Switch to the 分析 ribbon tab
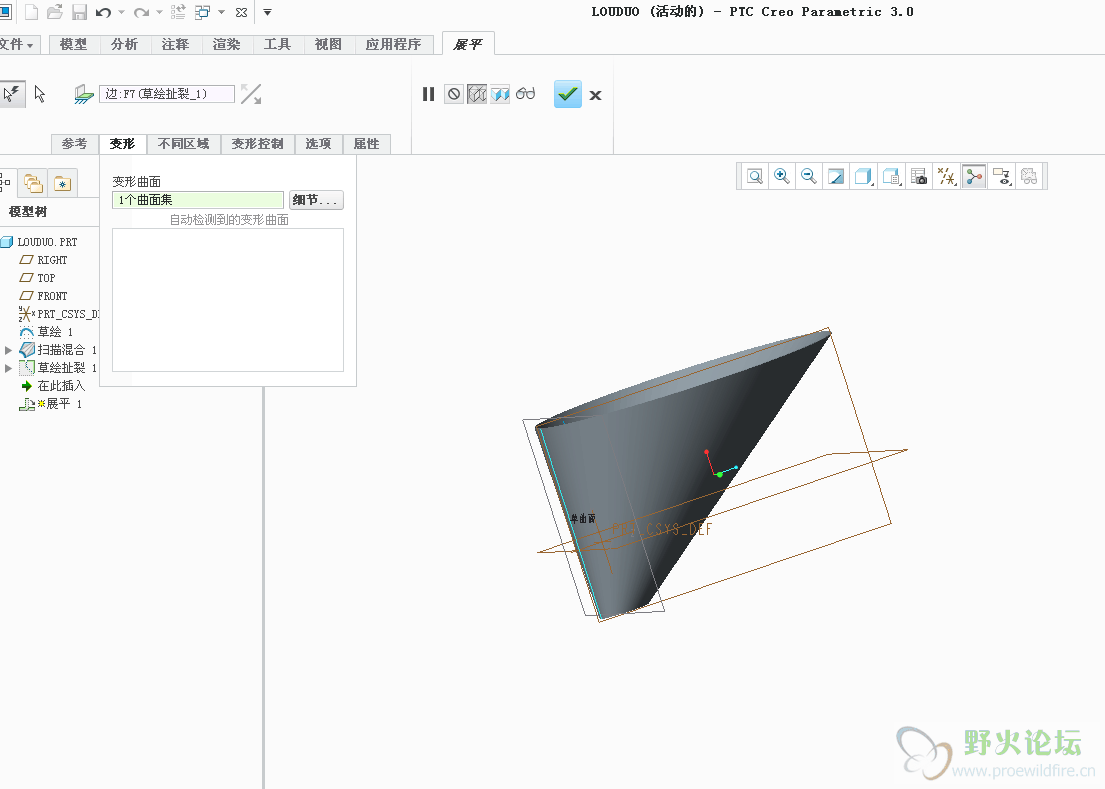This screenshot has height=789, width=1105. coord(124,44)
